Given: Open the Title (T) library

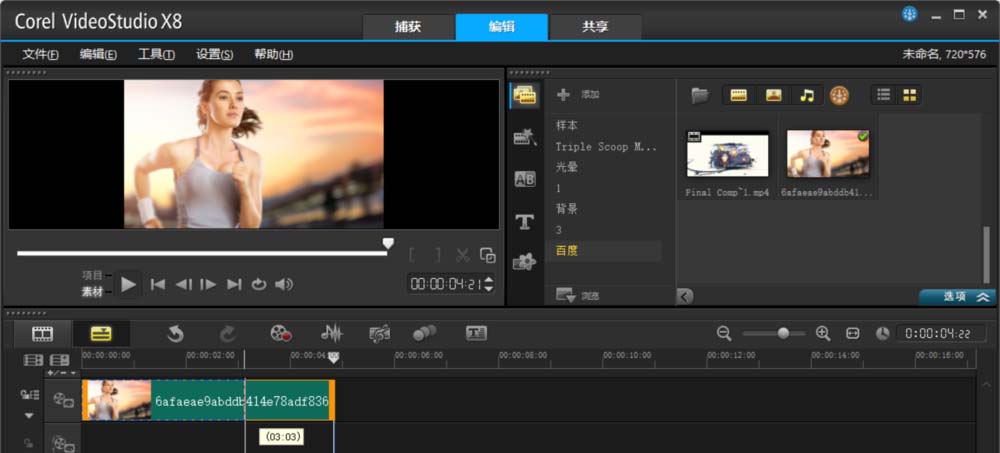Looking at the screenshot, I should pyautogui.click(x=525, y=221).
